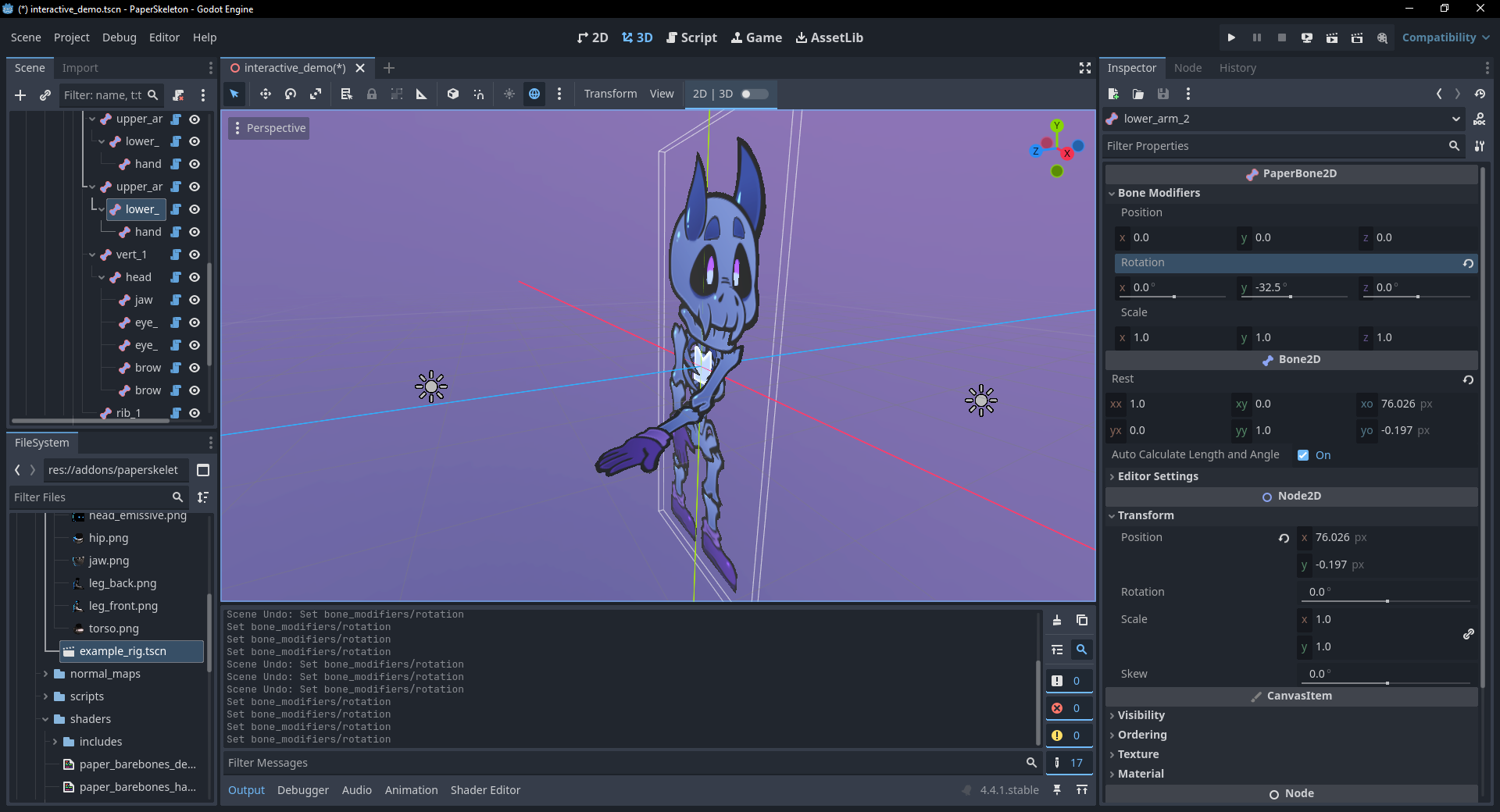Collapse the Bone Modifiers section
The image size is (1500, 812).
tap(1158, 193)
